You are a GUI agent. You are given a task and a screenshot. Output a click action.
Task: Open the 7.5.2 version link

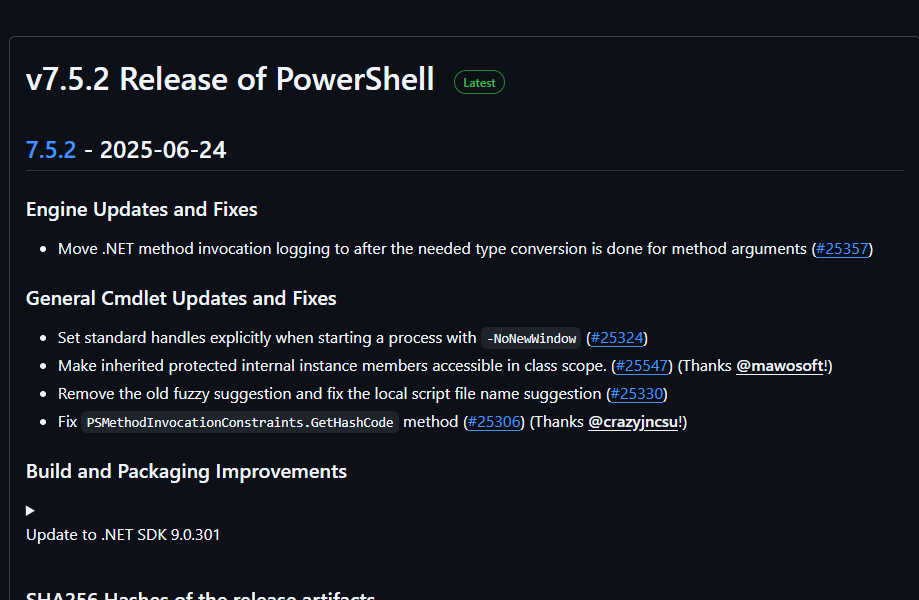click(x=51, y=150)
